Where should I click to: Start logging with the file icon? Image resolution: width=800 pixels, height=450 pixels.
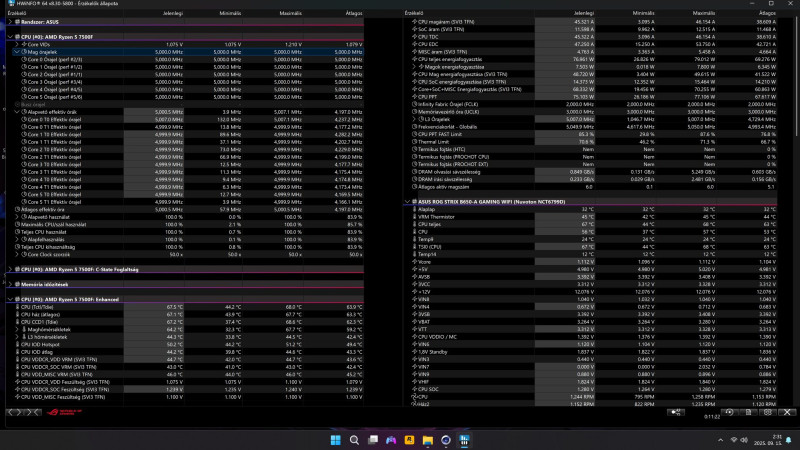click(748, 412)
